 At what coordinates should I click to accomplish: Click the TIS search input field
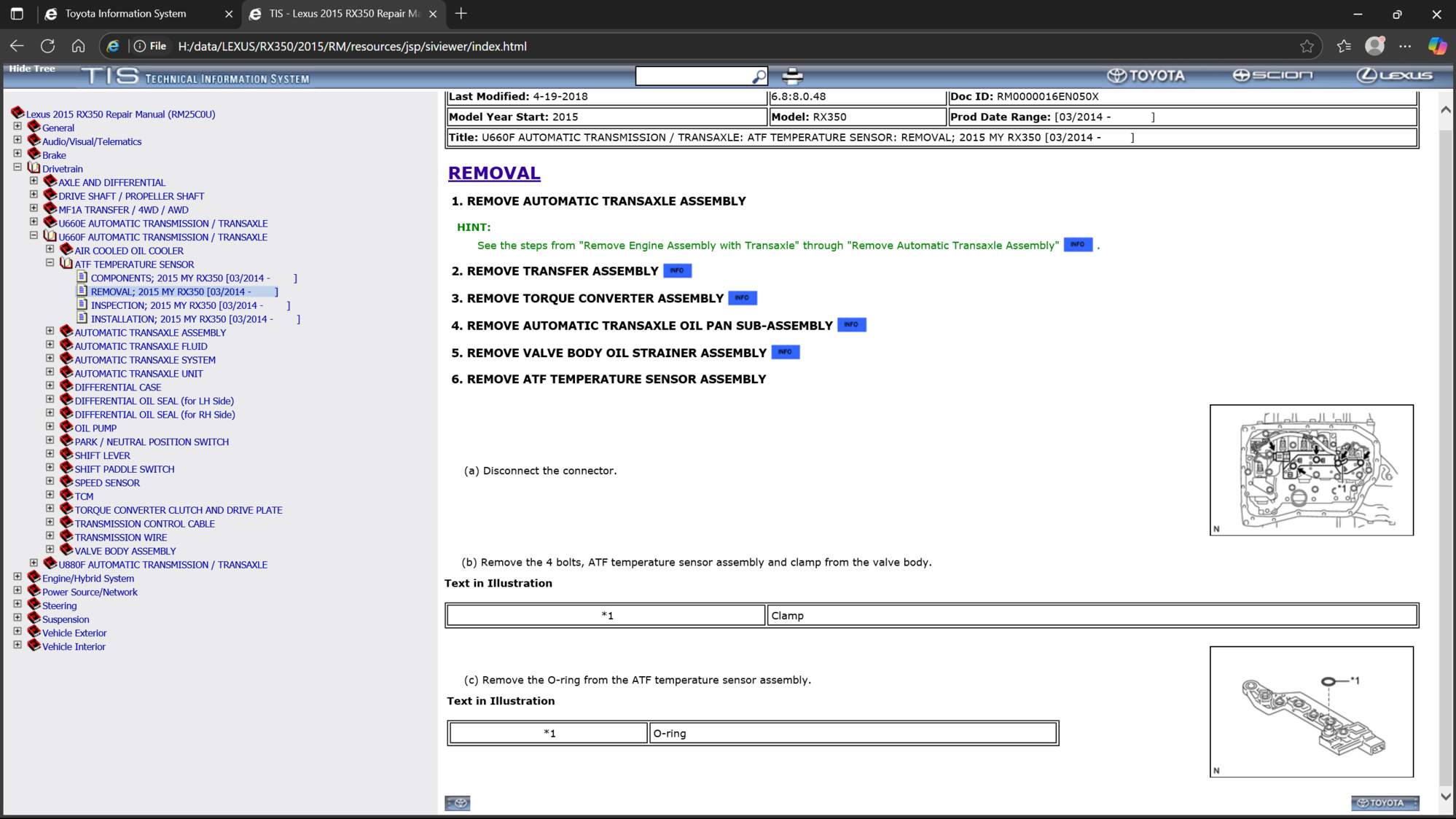[x=692, y=76]
